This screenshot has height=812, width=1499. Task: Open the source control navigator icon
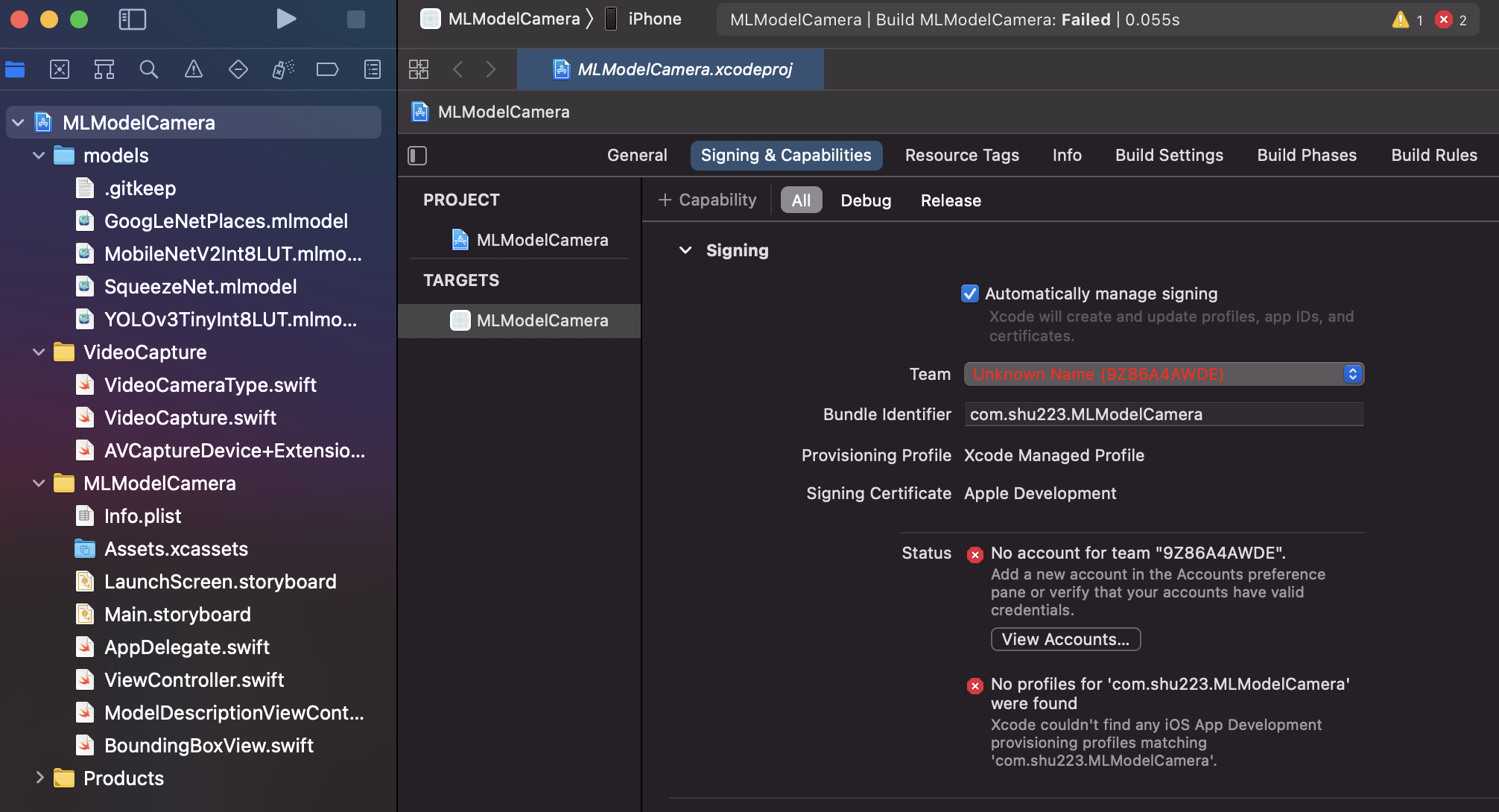(60, 70)
